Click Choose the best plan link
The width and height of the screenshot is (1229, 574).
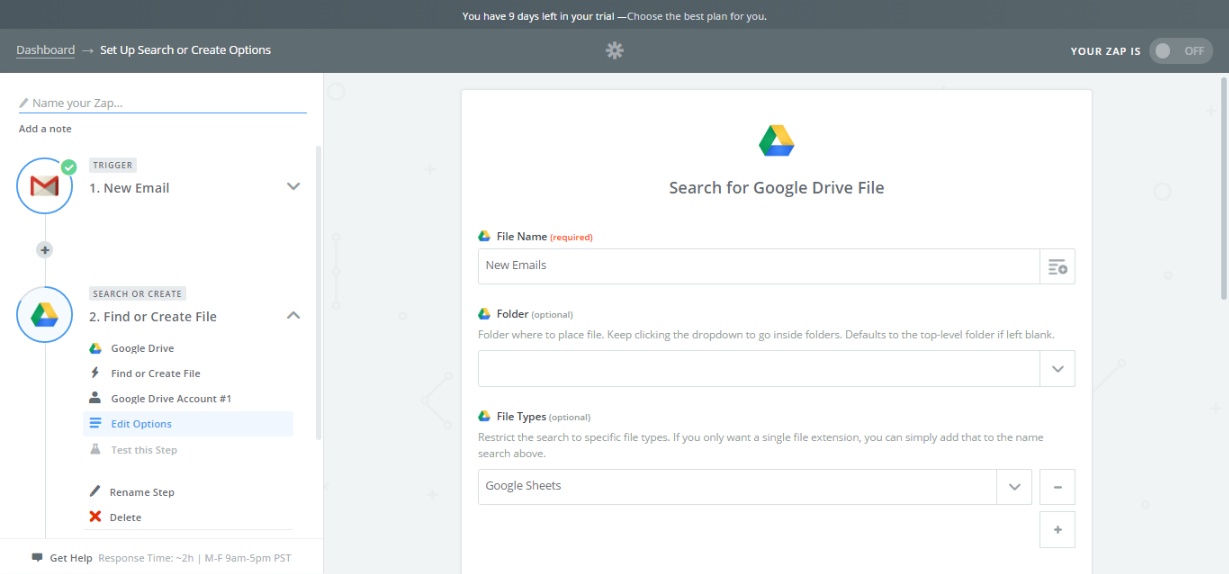click(698, 16)
